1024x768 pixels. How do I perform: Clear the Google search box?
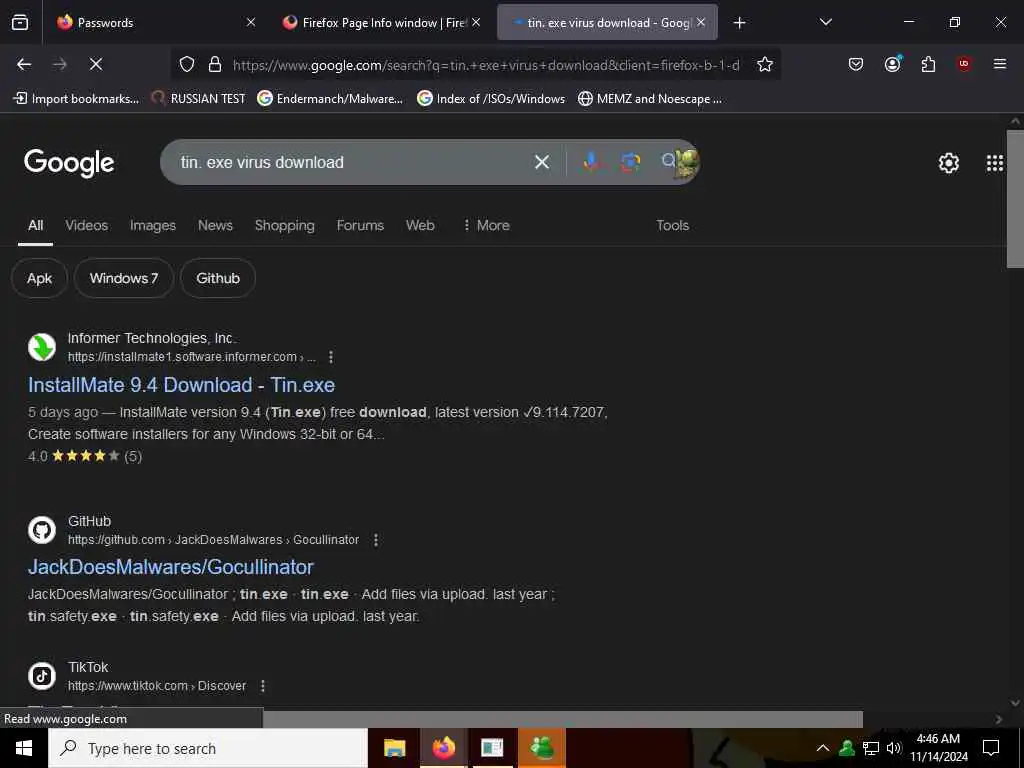coord(541,162)
